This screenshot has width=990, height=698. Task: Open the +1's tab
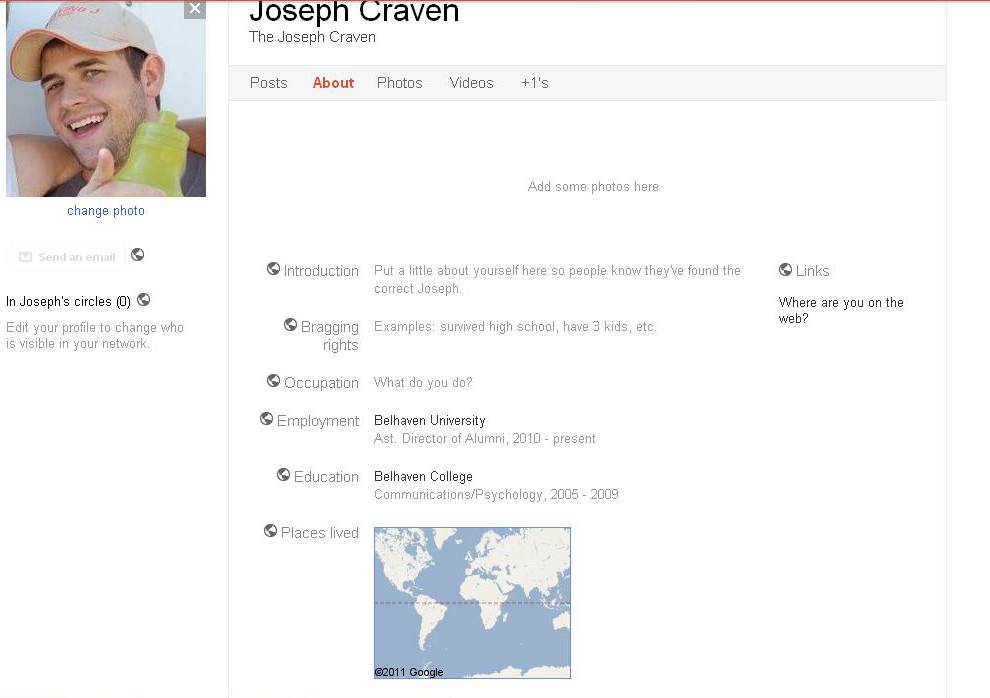coord(534,83)
